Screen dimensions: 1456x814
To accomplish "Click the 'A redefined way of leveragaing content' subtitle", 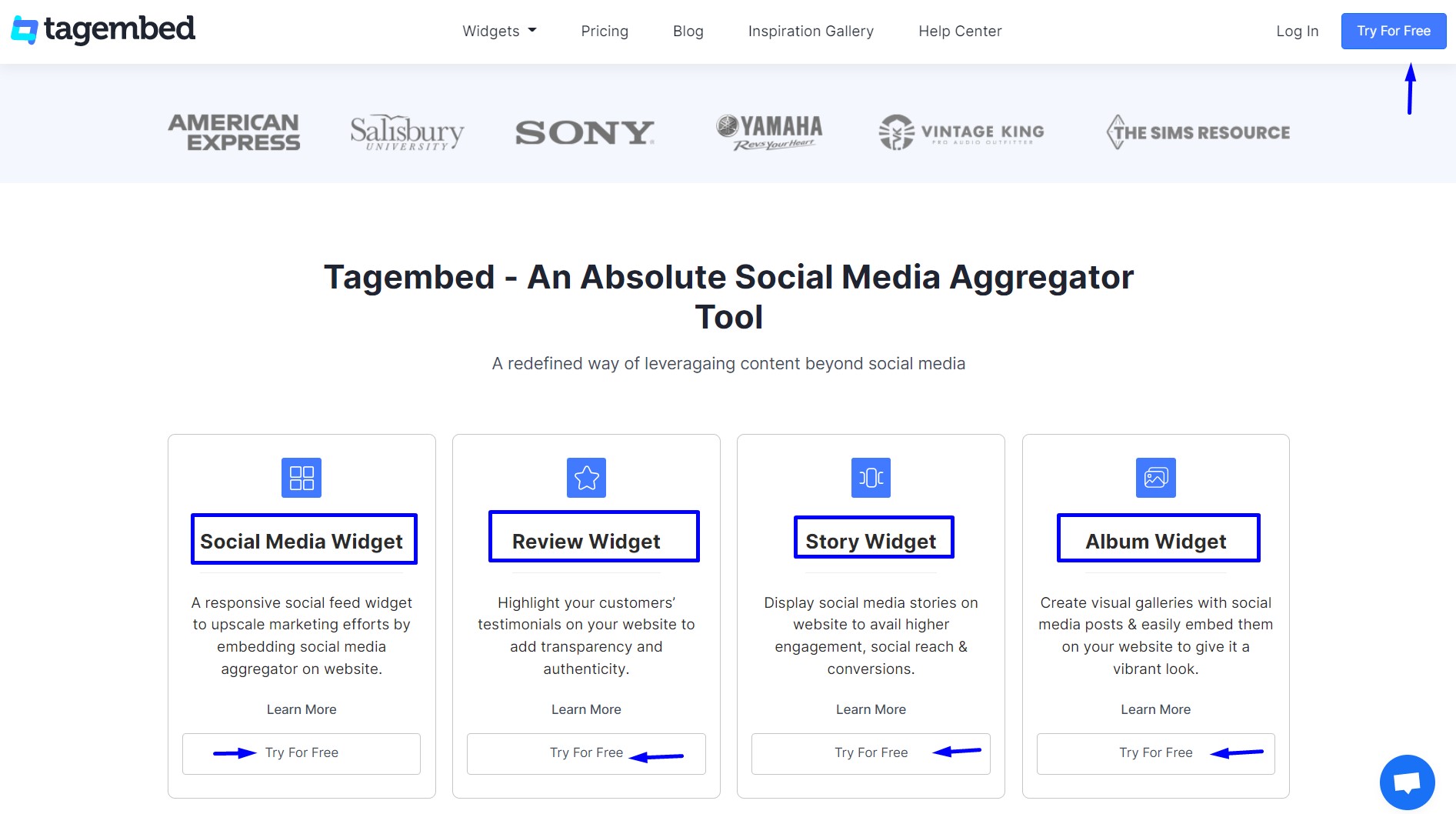I will [728, 363].
